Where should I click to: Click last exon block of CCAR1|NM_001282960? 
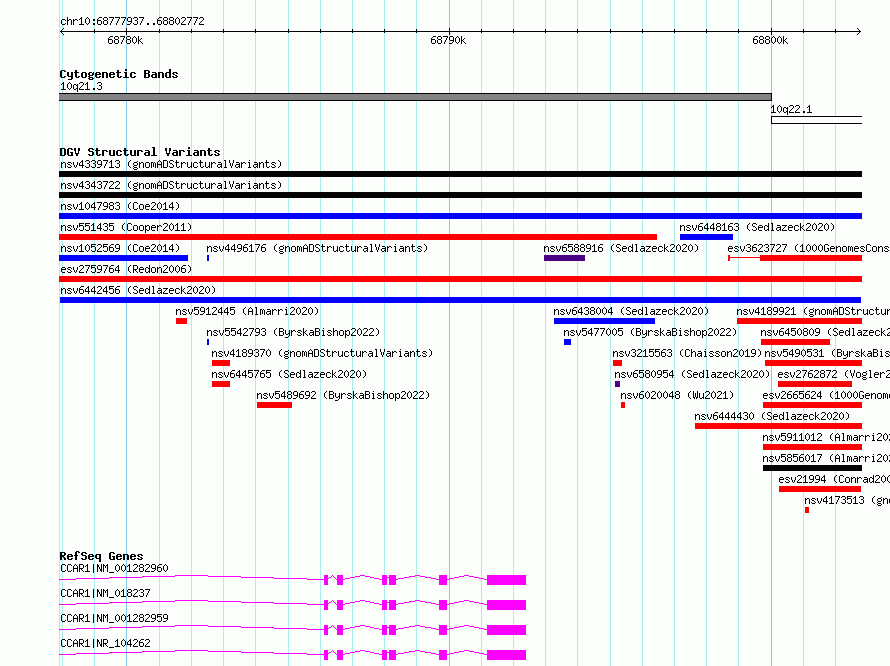(x=506, y=580)
